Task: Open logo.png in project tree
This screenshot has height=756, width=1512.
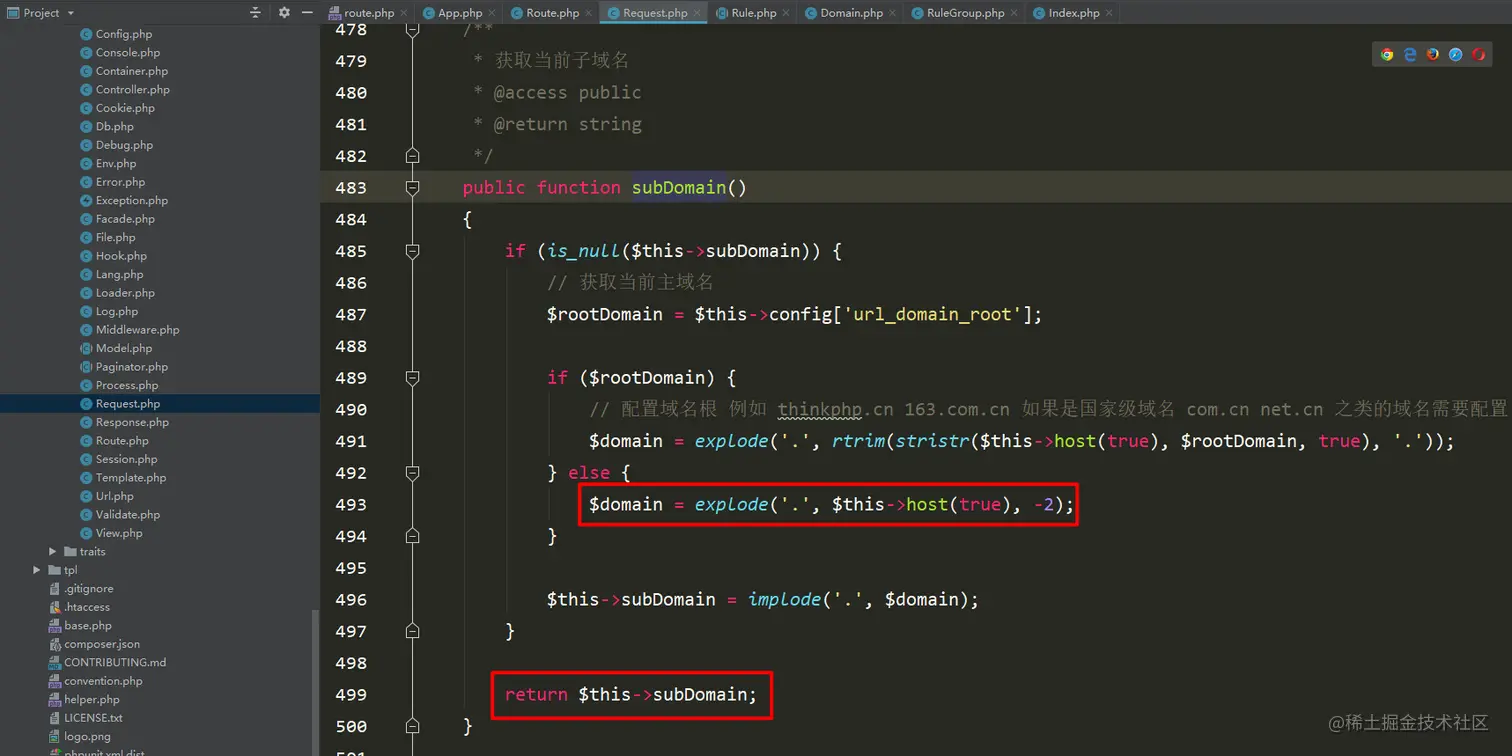Action: tap(87, 736)
